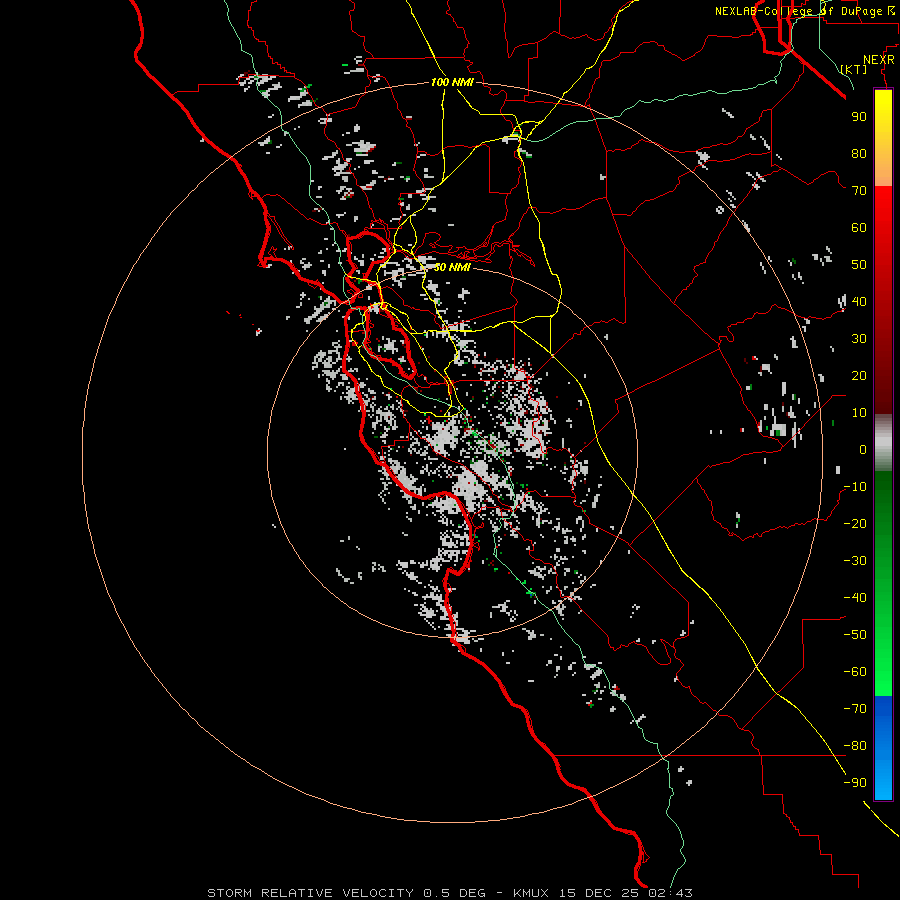This screenshot has height=900, width=900.
Task: Click the 0 value on velocity scale
Action: pos(863,449)
